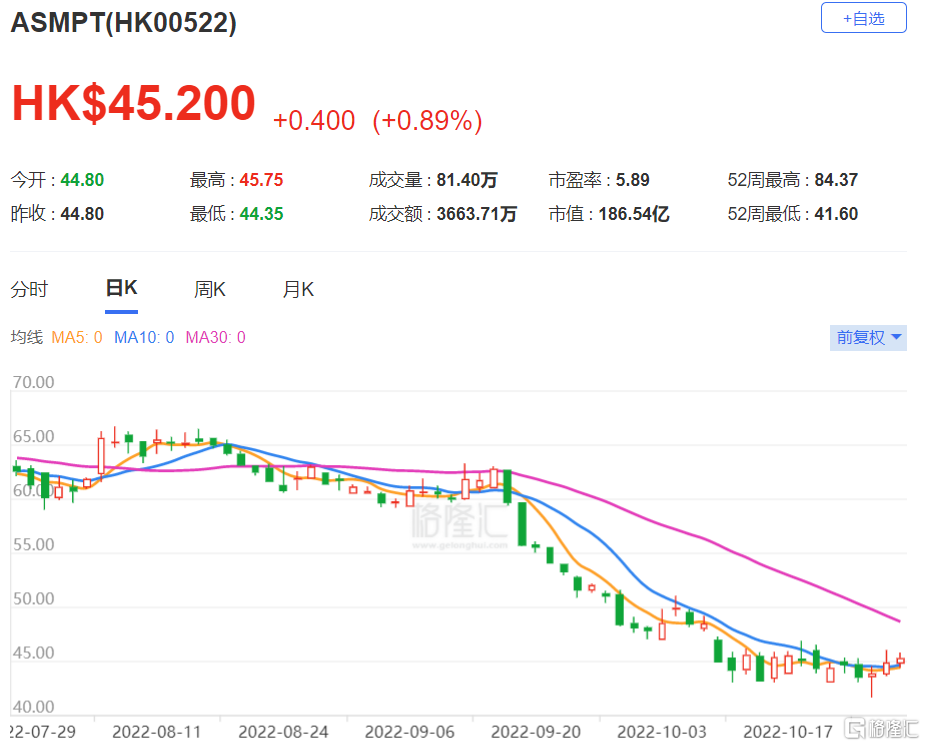The width and height of the screenshot is (925, 746).
Task: Click the 52周最低 value 41.60
Action: [x=836, y=213]
